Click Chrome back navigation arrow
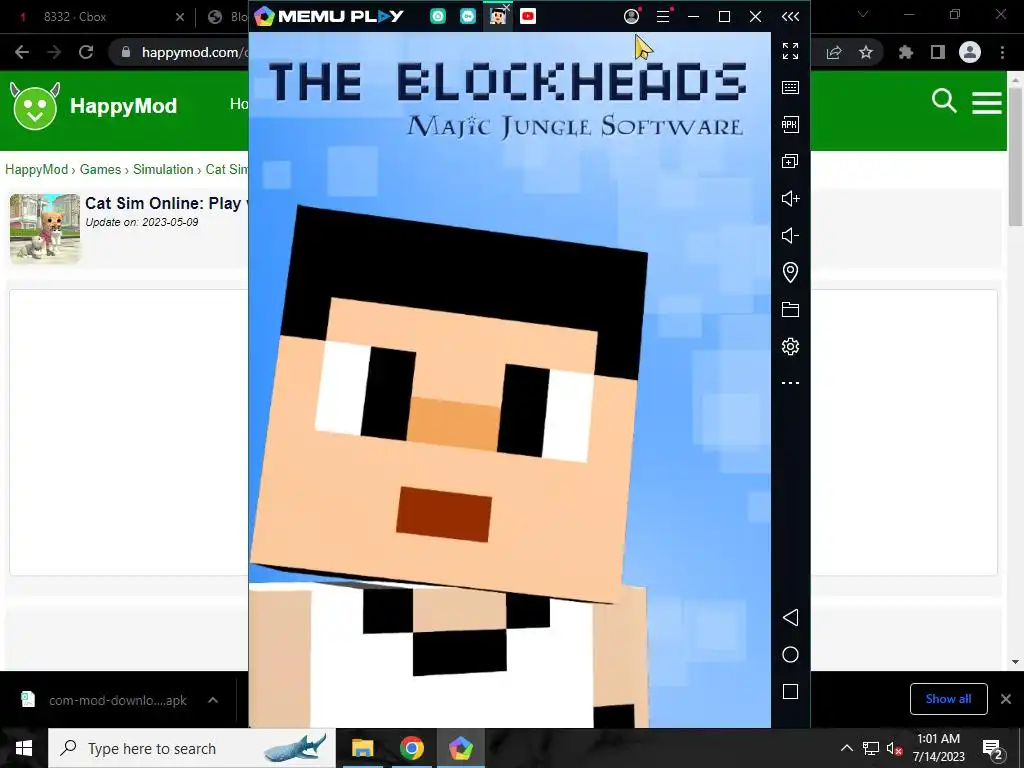The image size is (1024, 768). click(x=22, y=52)
